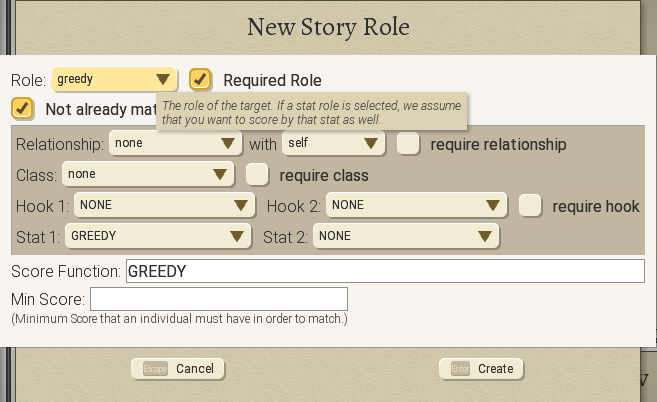657x402 pixels.
Task: Click the New Story Role title
Action: pyautogui.click(x=328, y=27)
